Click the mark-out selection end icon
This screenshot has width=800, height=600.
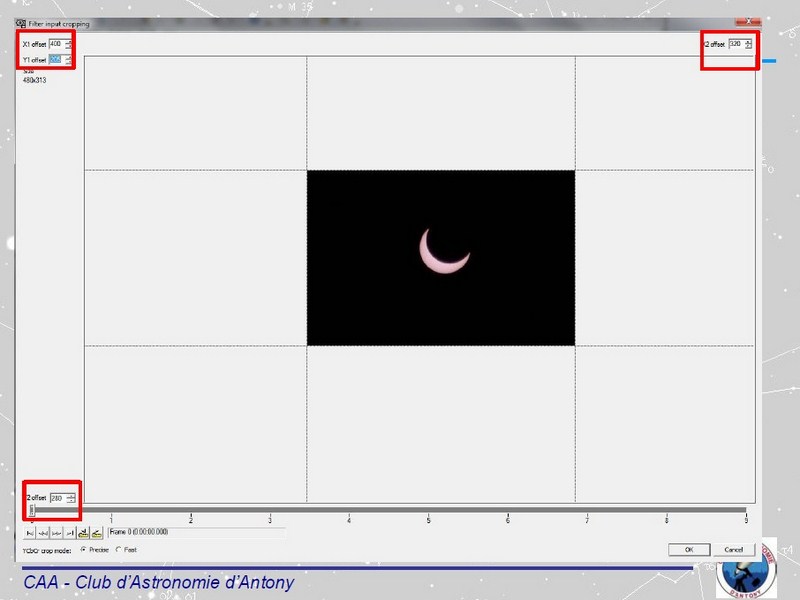click(x=96, y=532)
